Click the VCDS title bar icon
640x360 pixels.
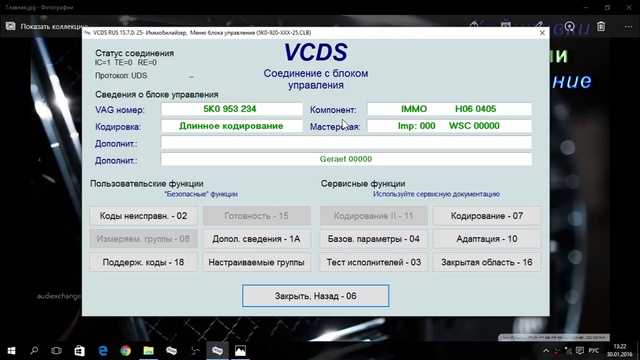[x=87, y=33]
